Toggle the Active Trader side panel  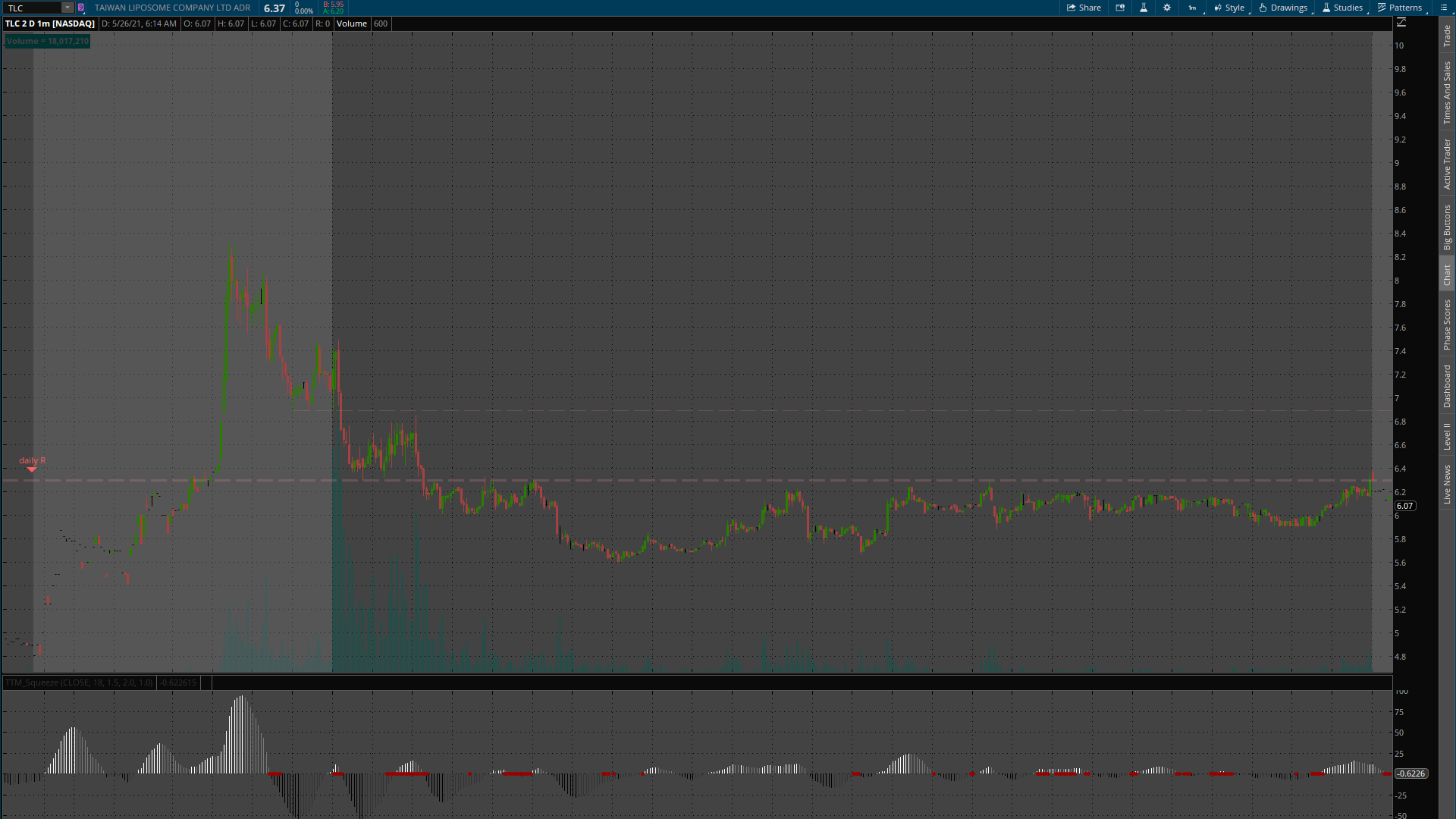[1447, 164]
